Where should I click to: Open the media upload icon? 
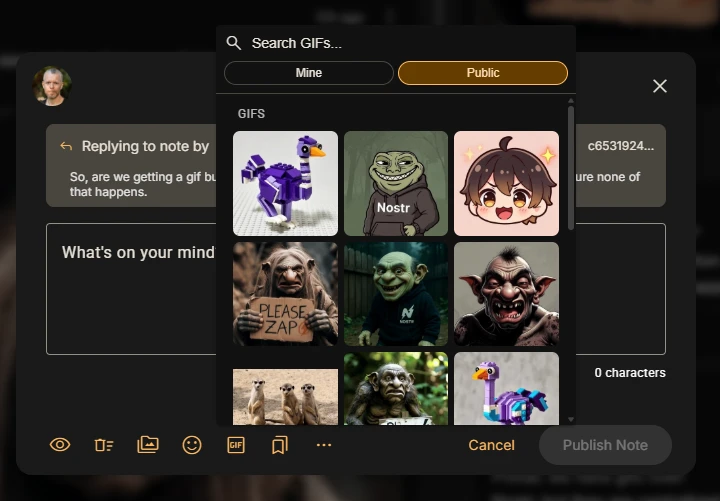click(x=148, y=445)
